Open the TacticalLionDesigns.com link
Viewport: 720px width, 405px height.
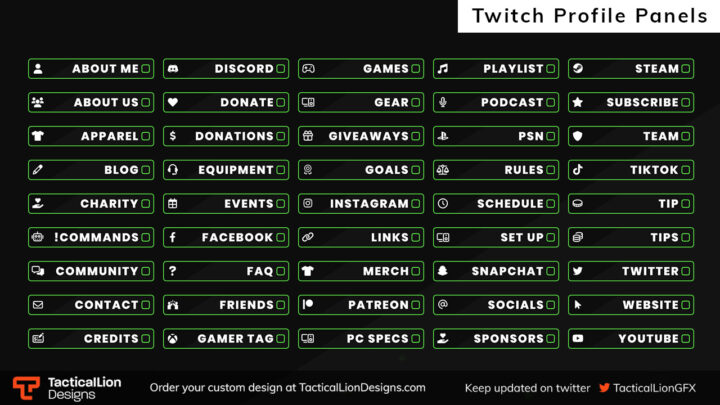(362, 388)
